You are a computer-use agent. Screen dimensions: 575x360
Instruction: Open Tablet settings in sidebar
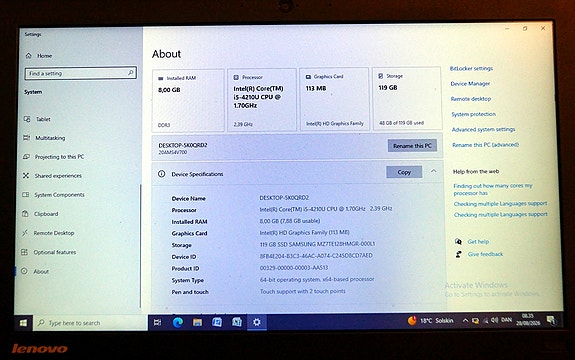[x=37, y=119]
